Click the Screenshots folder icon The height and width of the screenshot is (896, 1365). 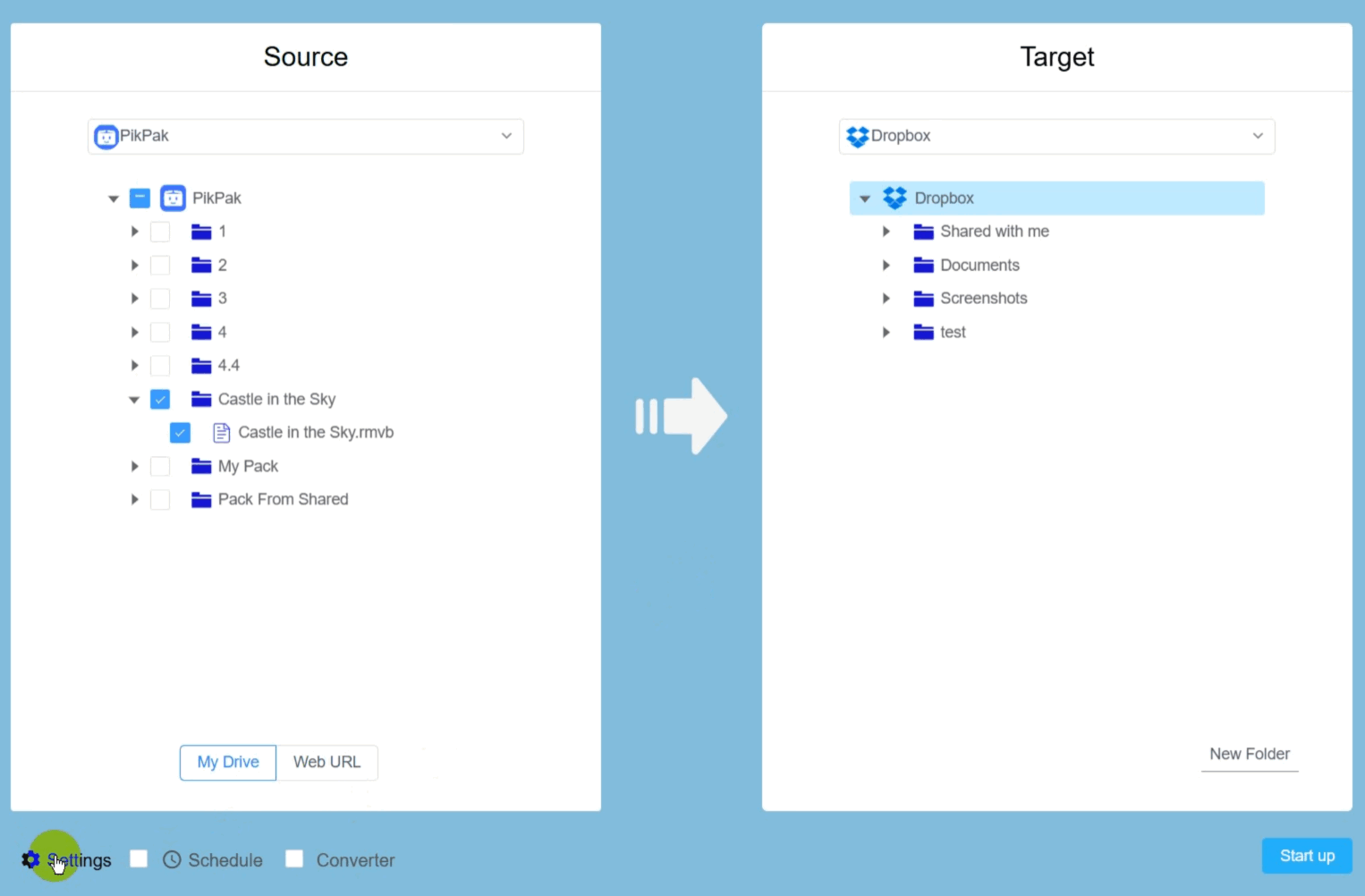click(924, 299)
